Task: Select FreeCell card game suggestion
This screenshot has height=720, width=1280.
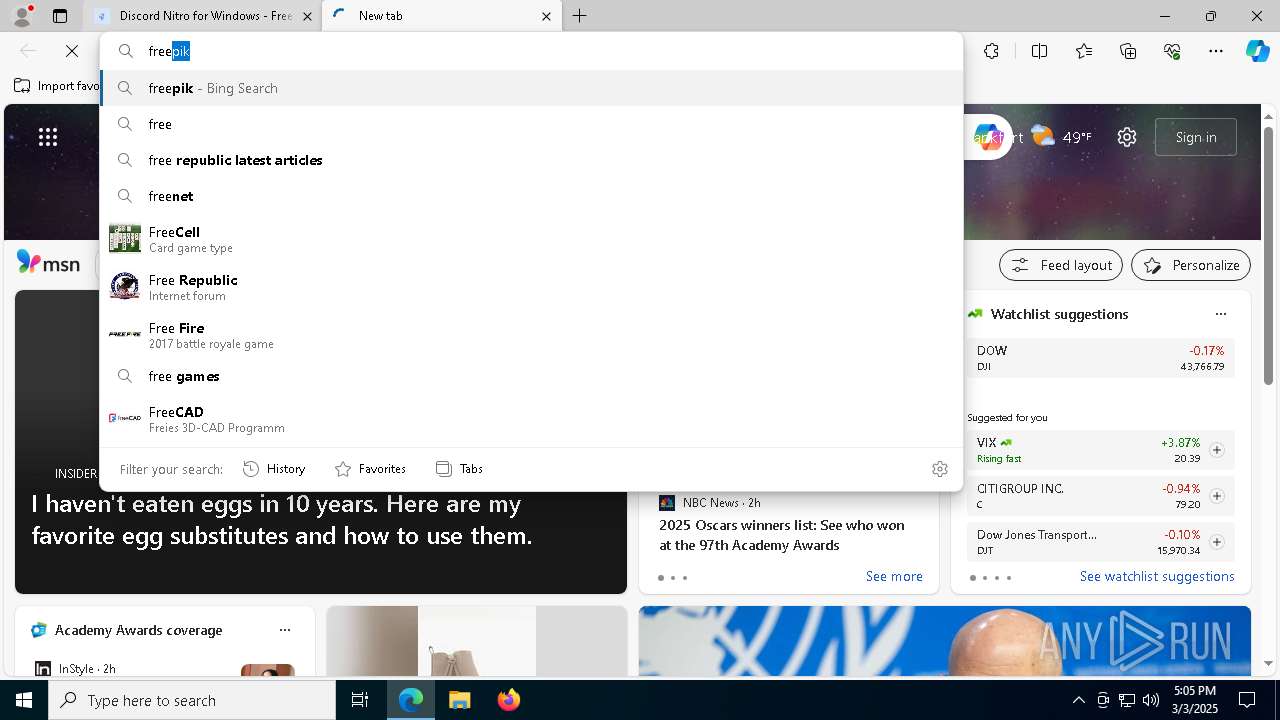Action: tap(531, 239)
